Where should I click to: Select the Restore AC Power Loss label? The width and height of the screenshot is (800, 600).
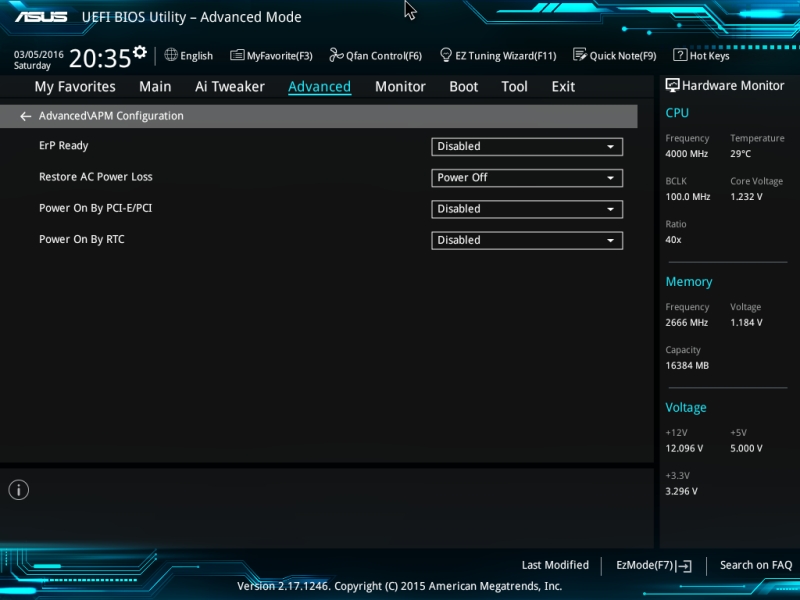coord(96,177)
